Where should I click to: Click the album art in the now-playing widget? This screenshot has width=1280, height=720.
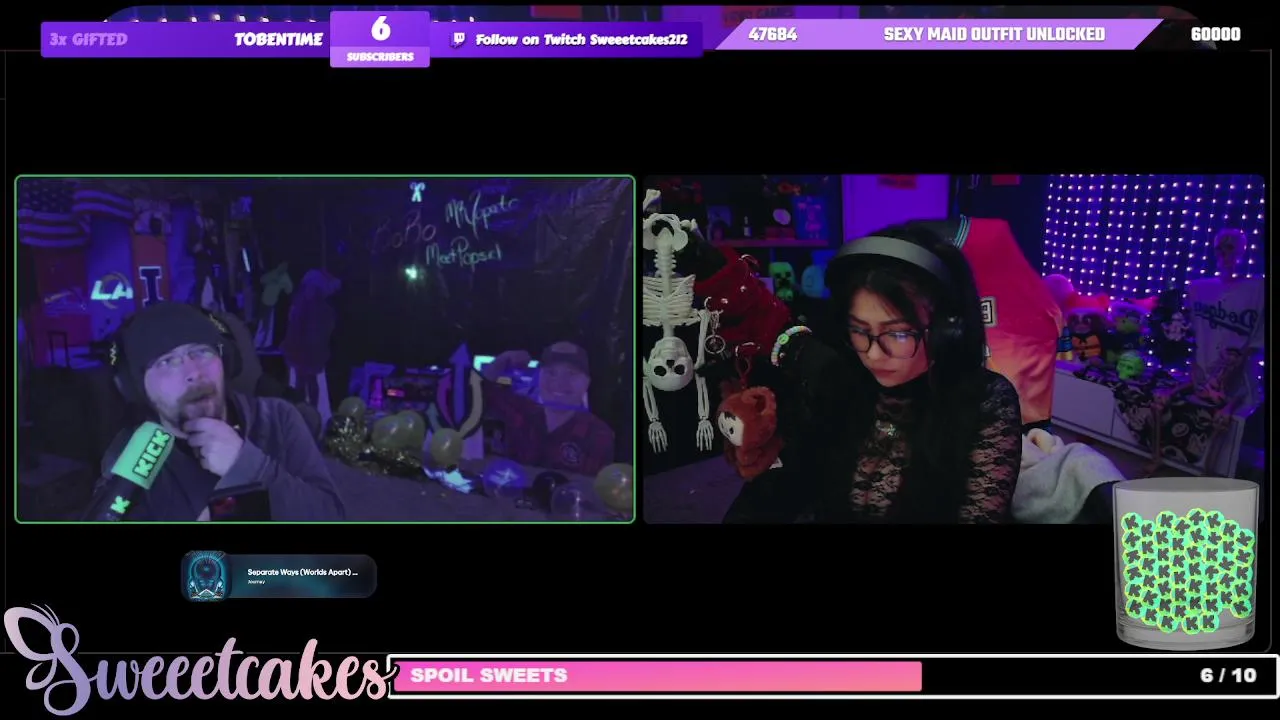pos(207,577)
